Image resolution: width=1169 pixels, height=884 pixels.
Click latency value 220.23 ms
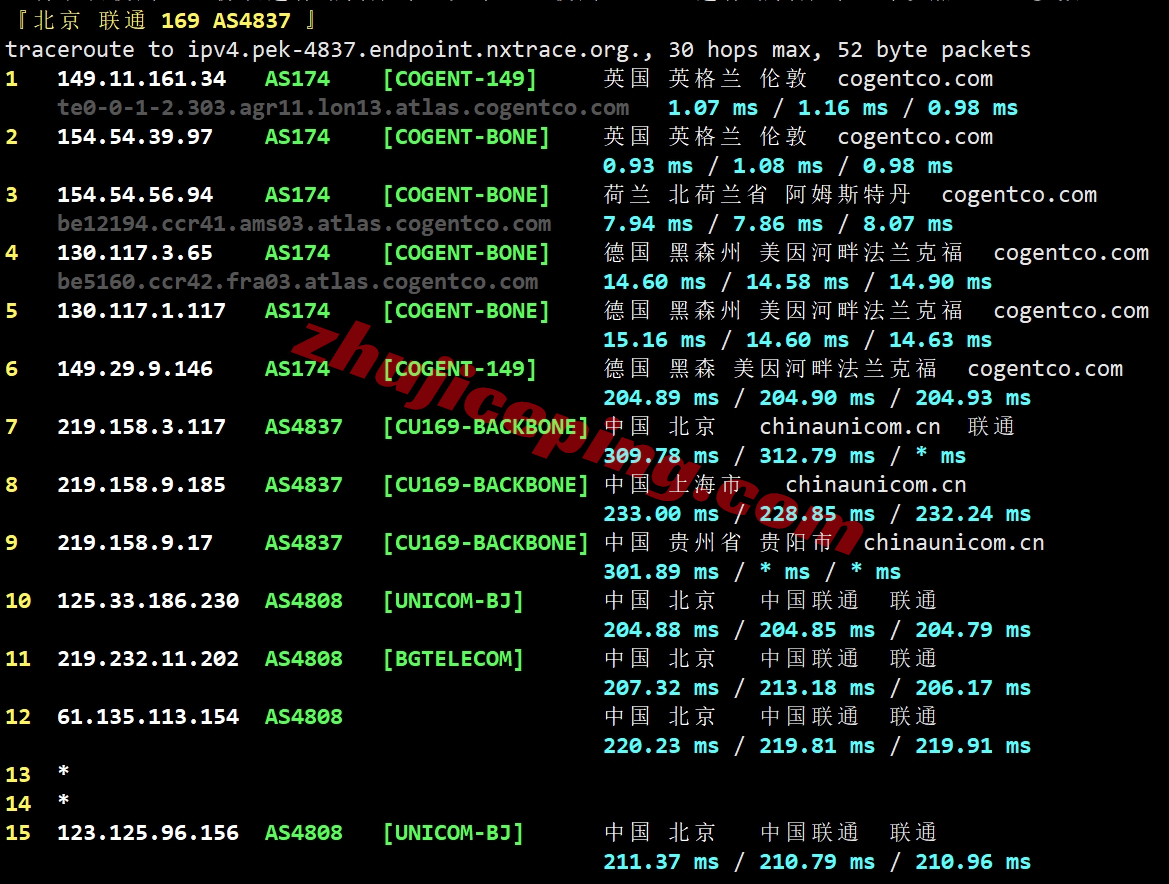point(661,746)
